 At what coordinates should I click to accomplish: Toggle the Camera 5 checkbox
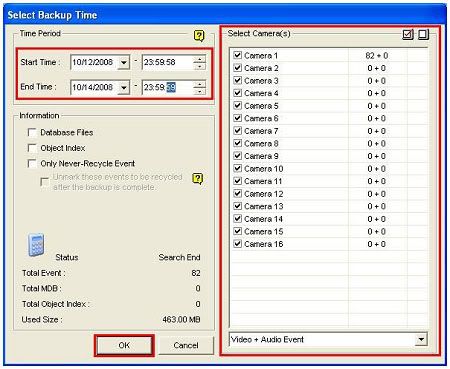tap(237, 106)
